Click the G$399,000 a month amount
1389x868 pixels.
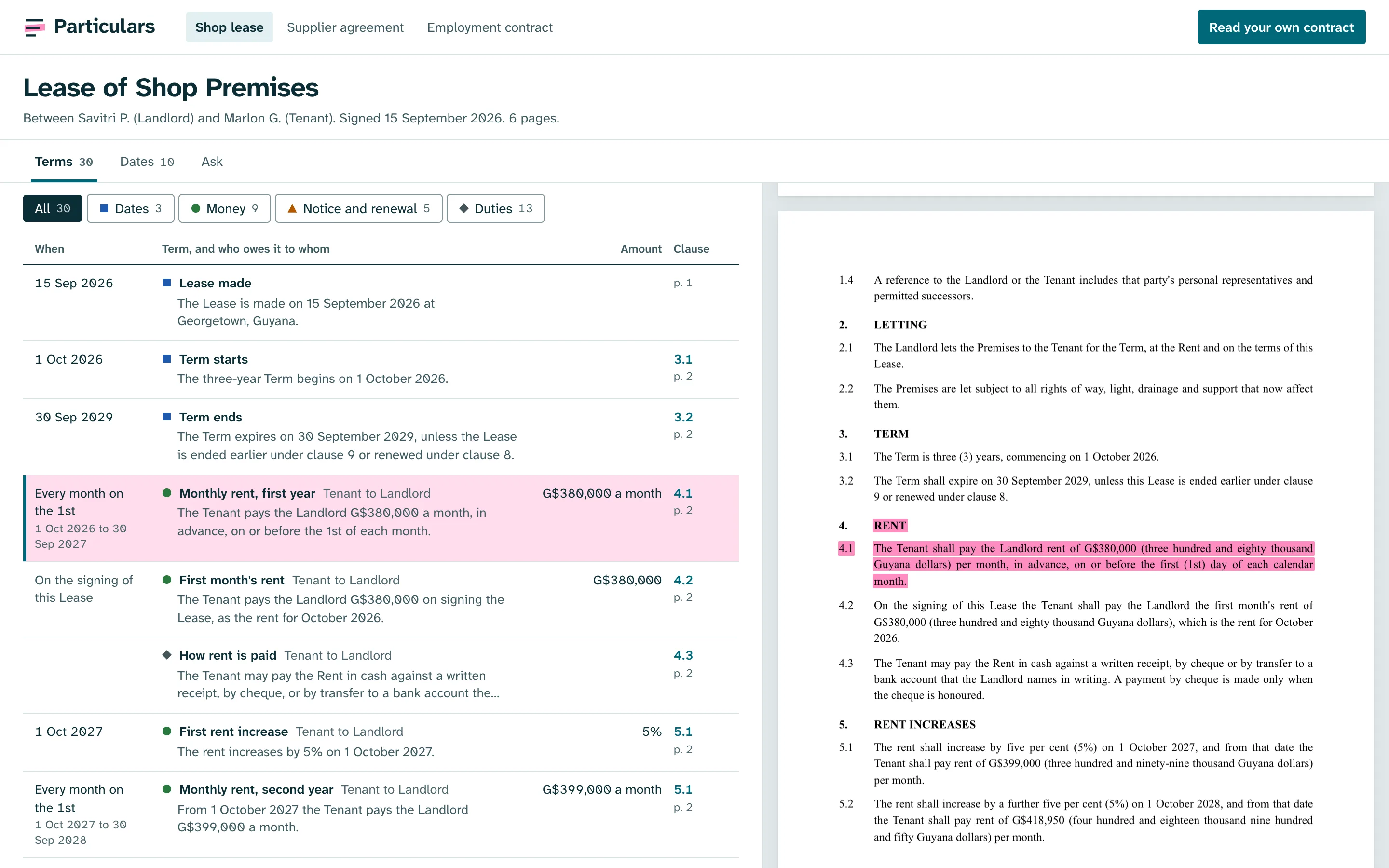tap(601, 790)
